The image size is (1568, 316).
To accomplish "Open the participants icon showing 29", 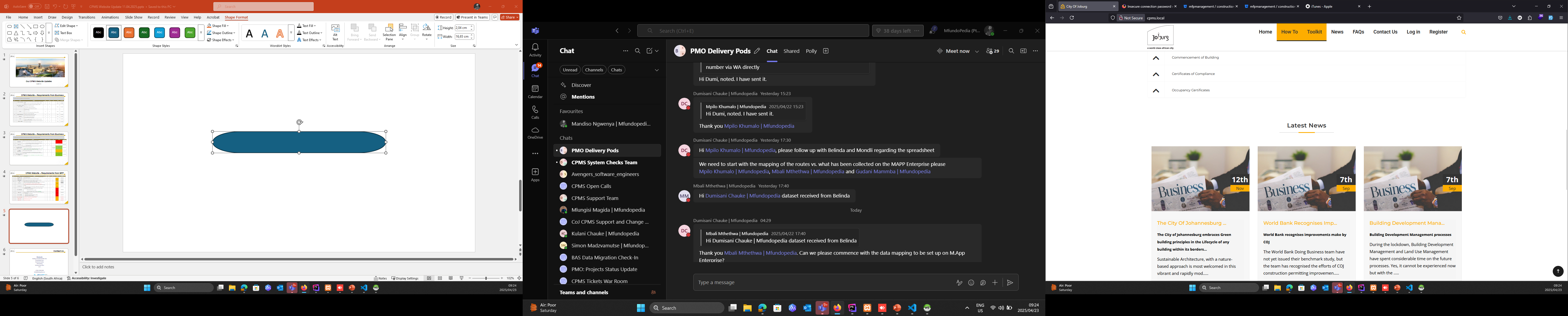I will tap(992, 51).
